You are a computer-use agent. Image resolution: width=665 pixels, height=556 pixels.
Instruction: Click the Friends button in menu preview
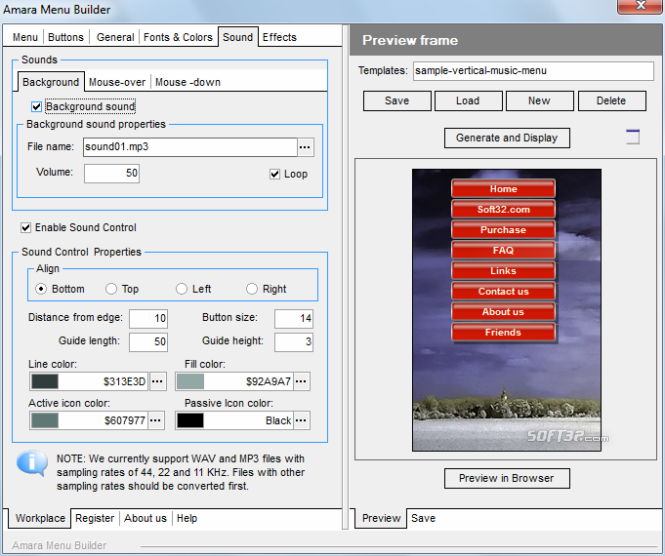click(x=503, y=332)
